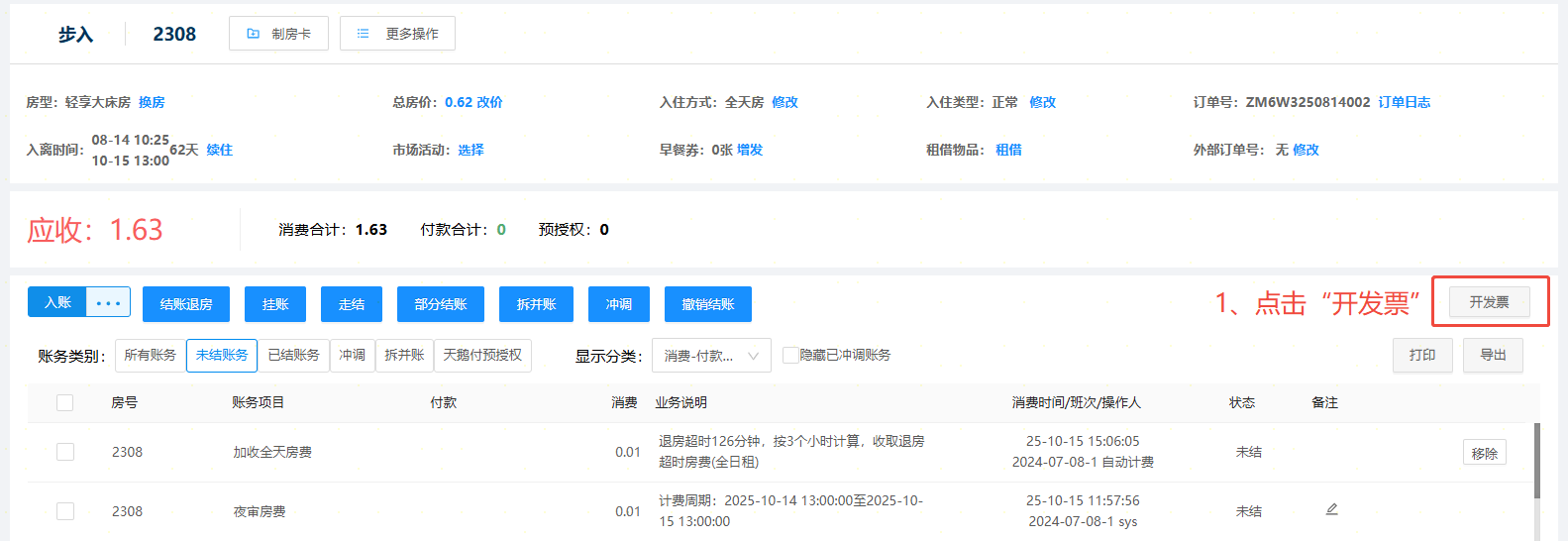Click 付款合计 0 value
The width and height of the screenshot is (1568, 541).
click(501, 230)
